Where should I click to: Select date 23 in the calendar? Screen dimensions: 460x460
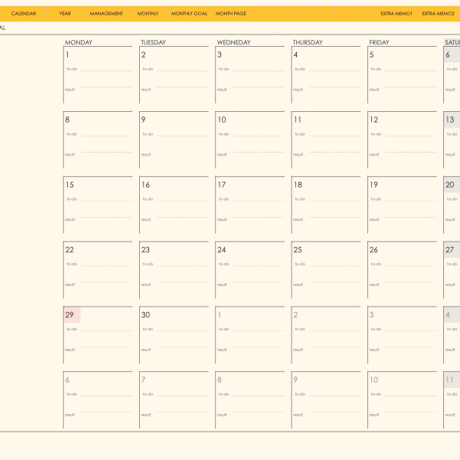pyautogui.click(x=146, y=250)
